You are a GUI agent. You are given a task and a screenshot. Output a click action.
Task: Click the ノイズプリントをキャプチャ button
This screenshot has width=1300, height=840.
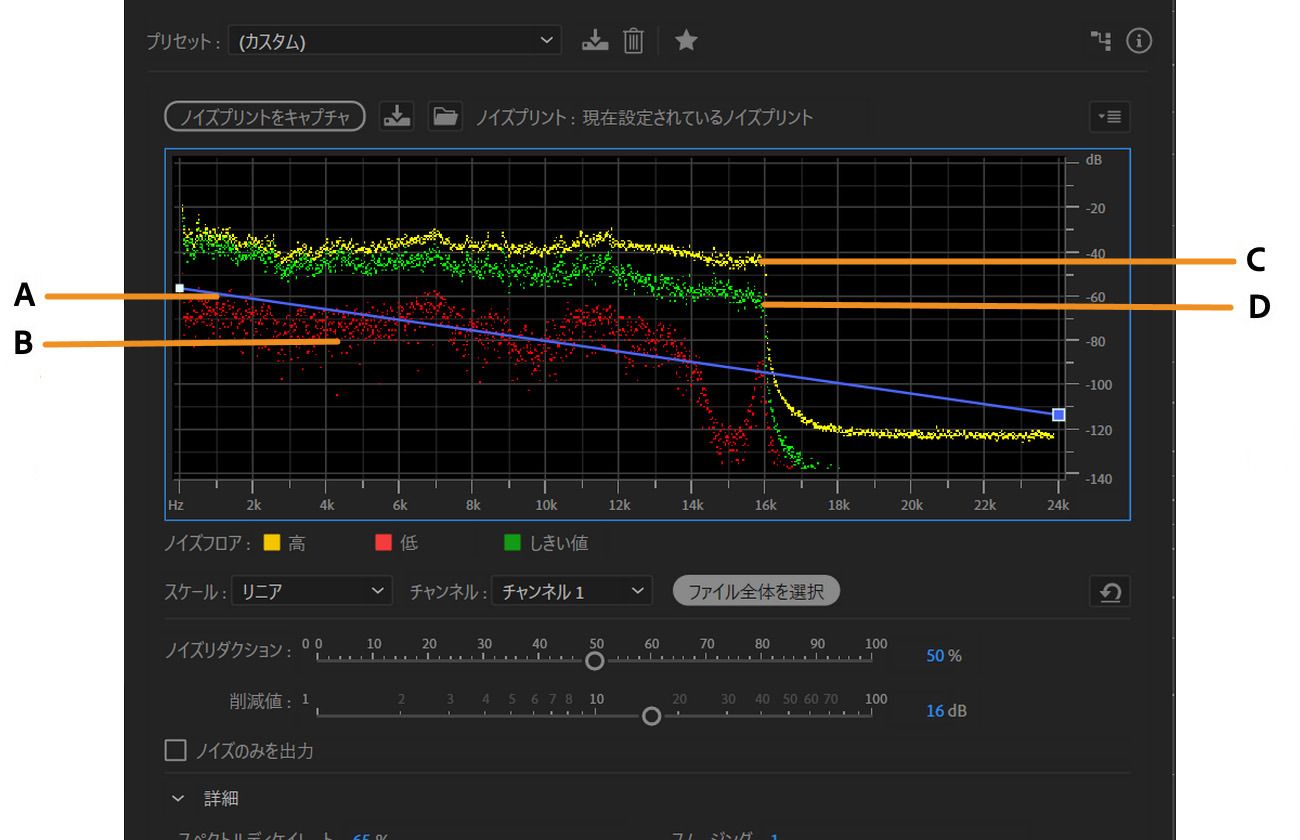pos(264,117)
